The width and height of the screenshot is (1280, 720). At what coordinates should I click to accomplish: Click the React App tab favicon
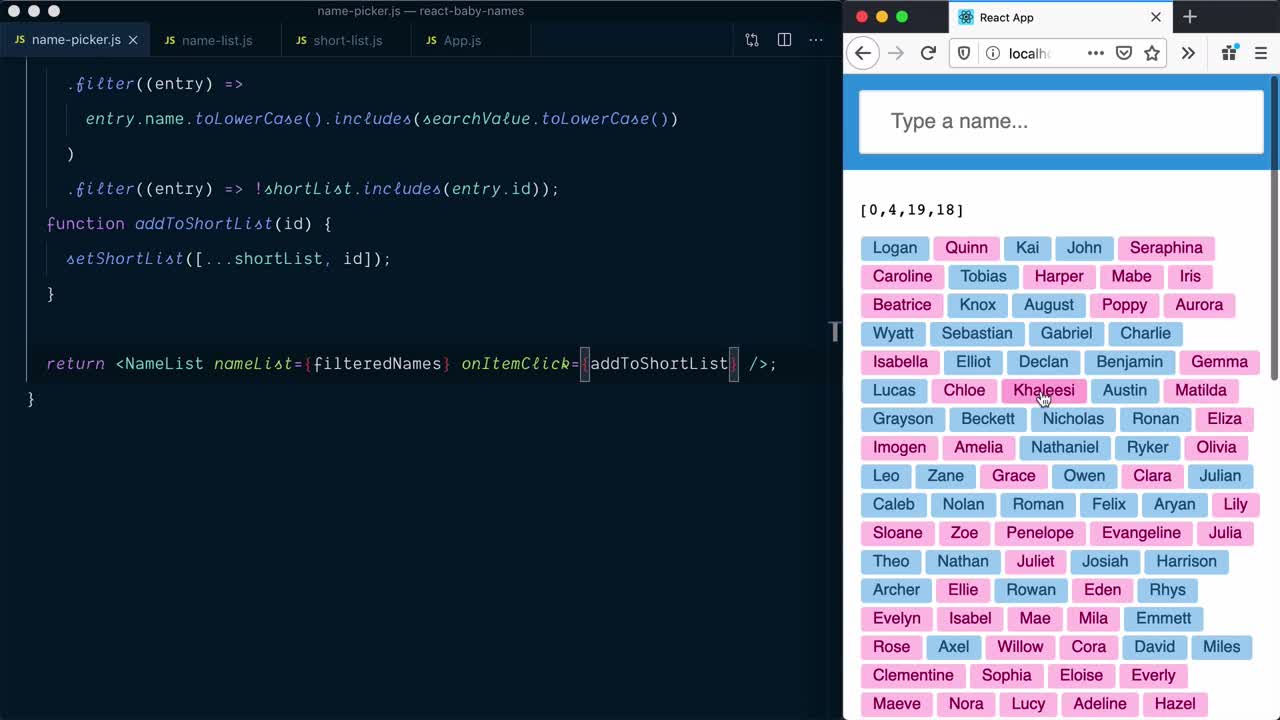click(x=966, y=17)
